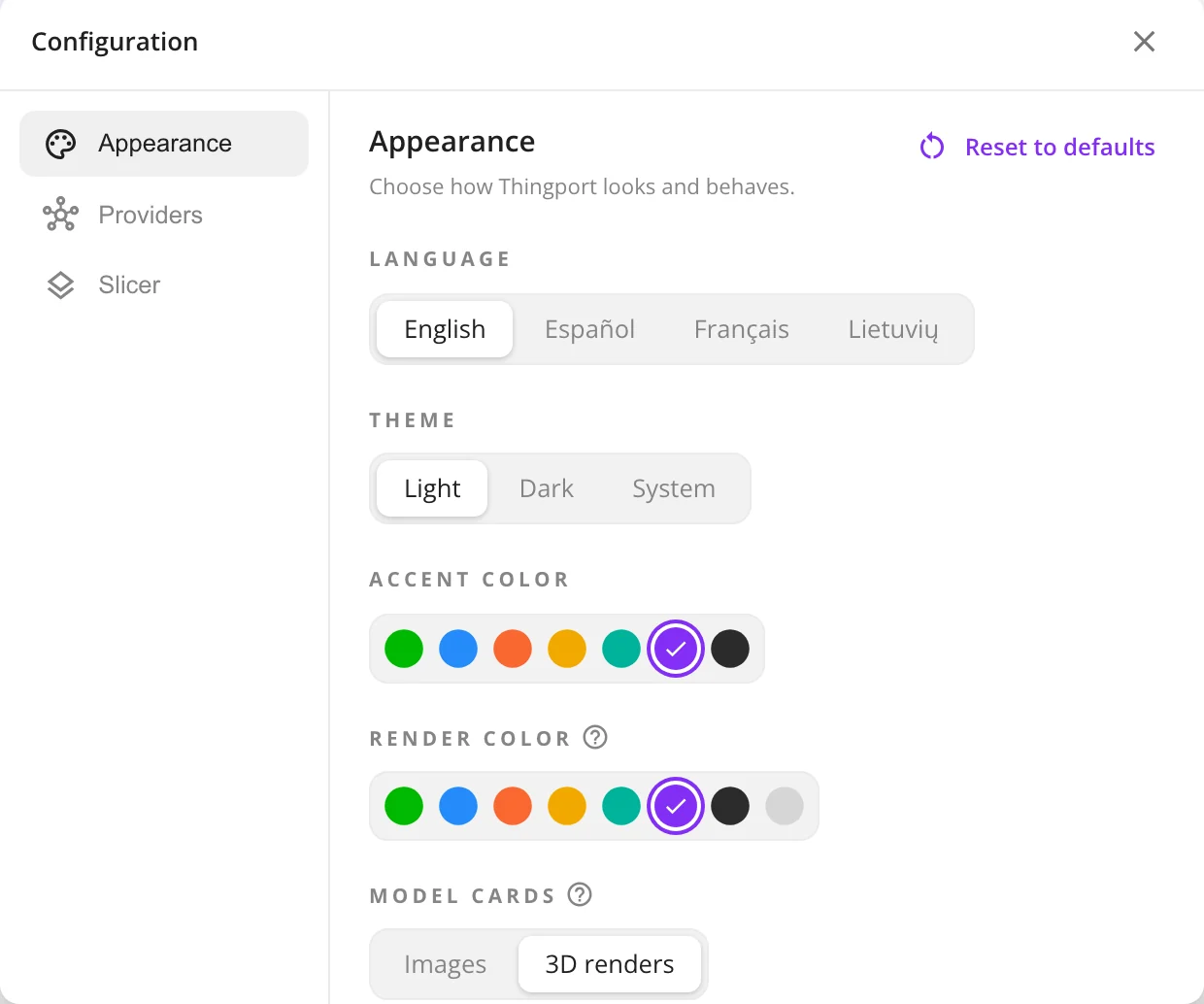Click the Providers network icon
The width and height of the screenshot is (1204, 1004).
click(x=60, y=215)
